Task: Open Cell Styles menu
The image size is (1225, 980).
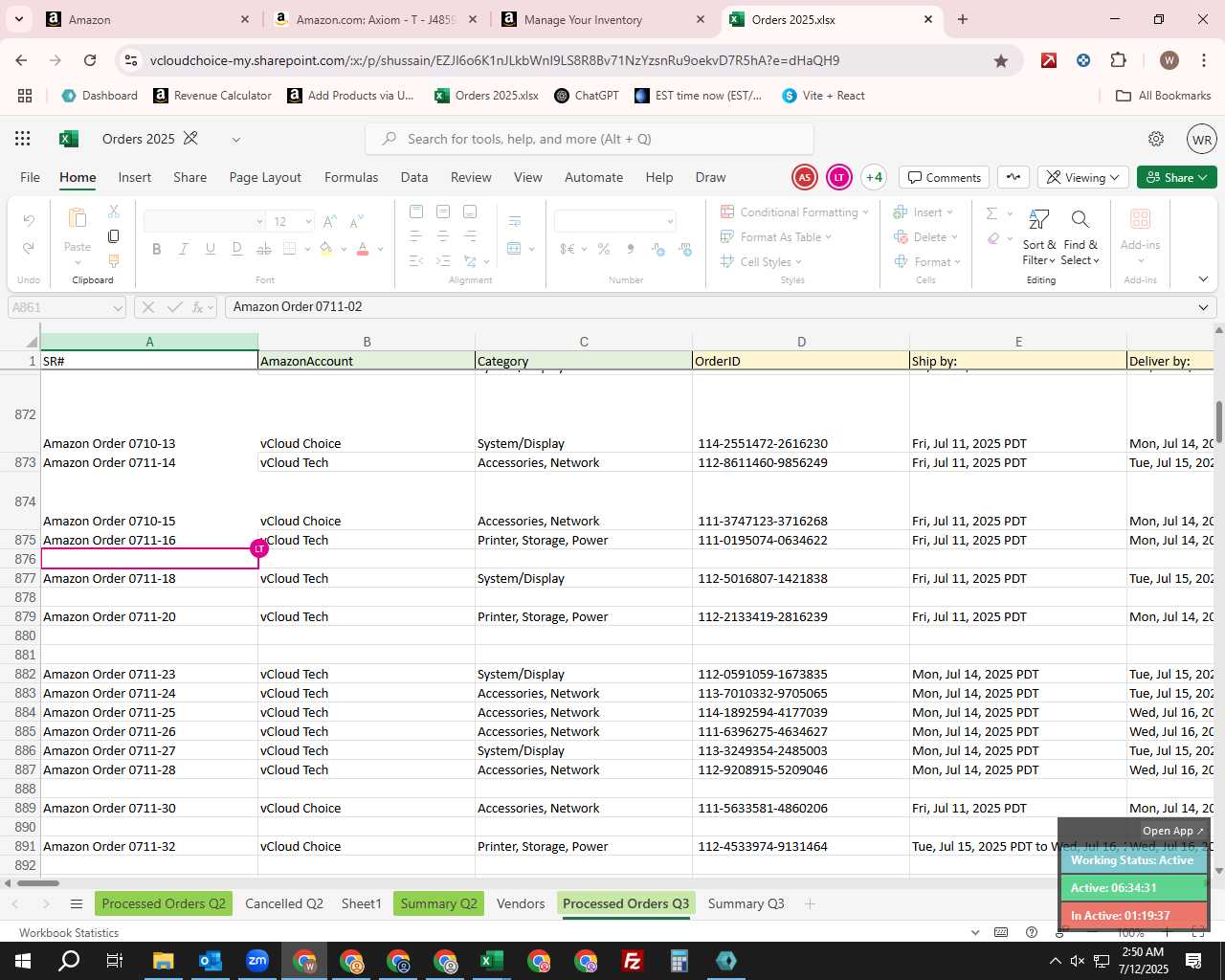Action: coord(762,262)
